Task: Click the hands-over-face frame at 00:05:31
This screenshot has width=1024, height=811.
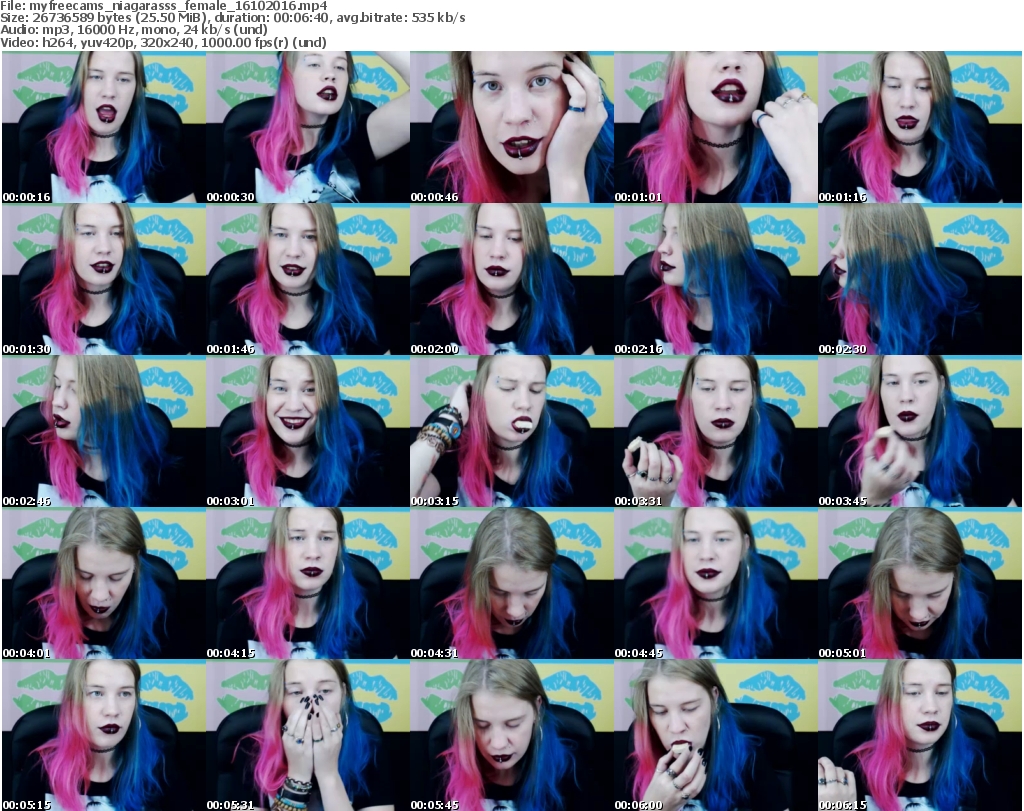Action: tap(307, 735)
